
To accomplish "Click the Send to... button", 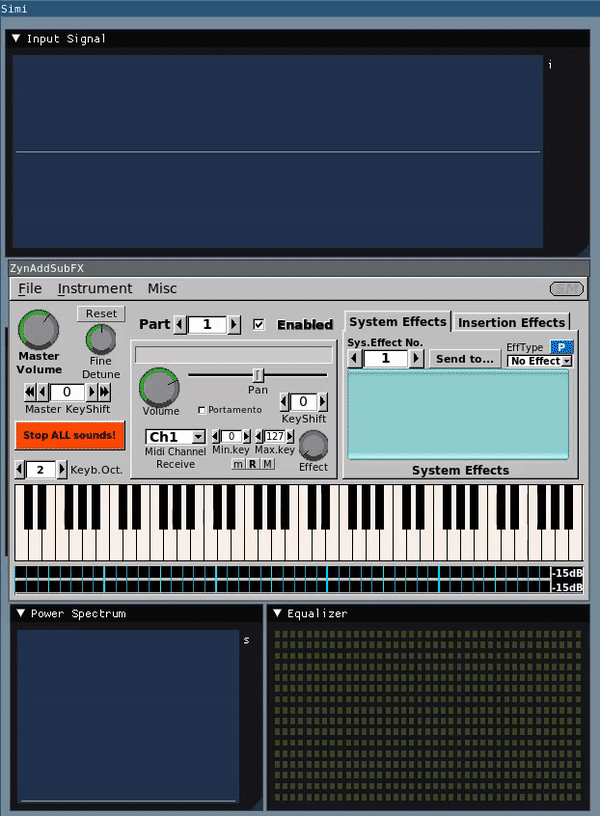I will click(465, 358).
